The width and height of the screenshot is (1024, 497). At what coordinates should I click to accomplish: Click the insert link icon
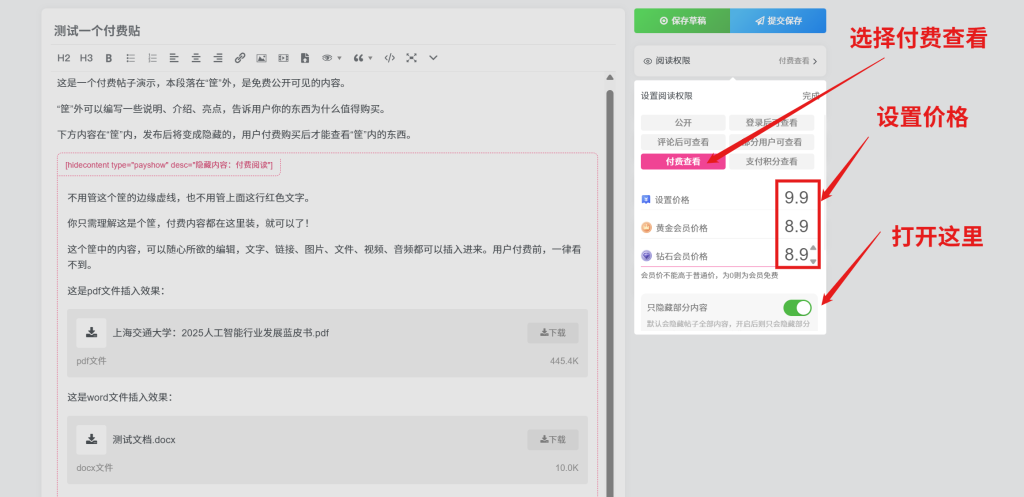point(239,58)
